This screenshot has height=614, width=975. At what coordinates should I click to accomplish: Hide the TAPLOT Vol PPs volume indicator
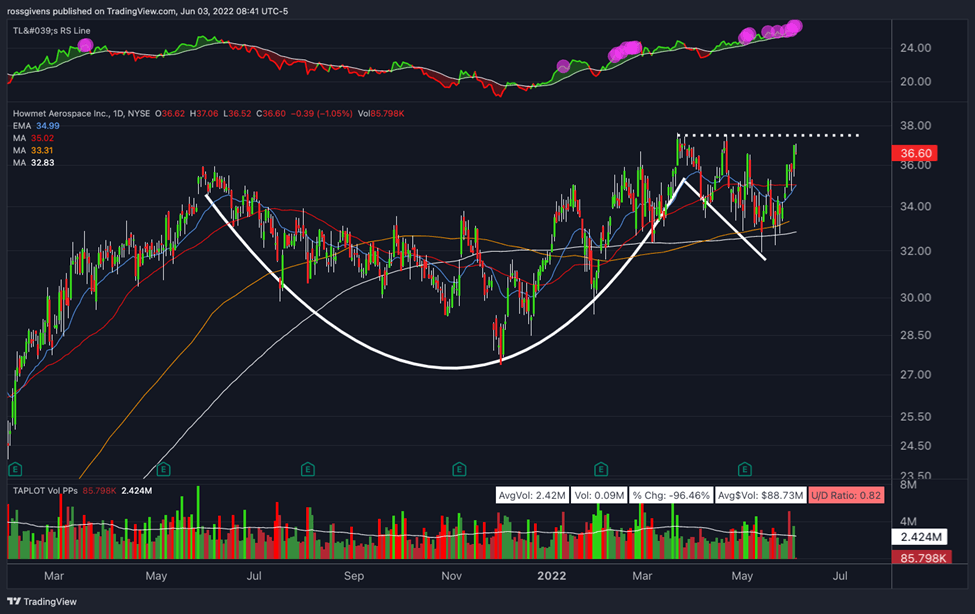[x=47, y=489]
